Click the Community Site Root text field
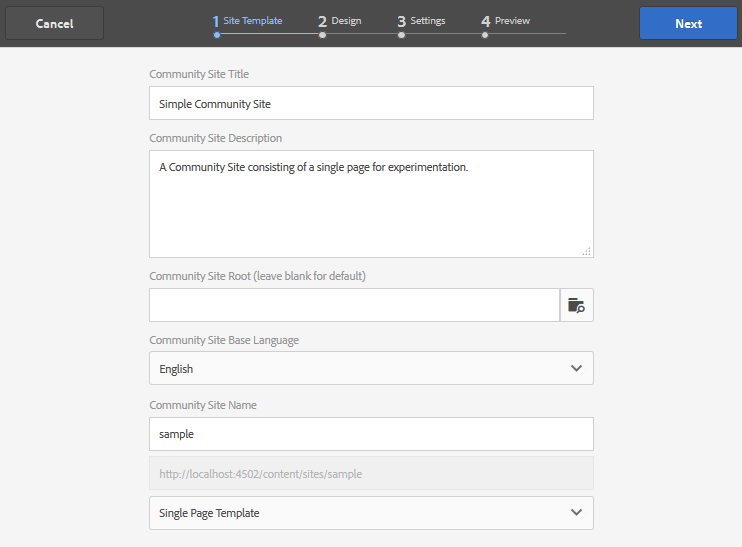 (x=354, y=305)
